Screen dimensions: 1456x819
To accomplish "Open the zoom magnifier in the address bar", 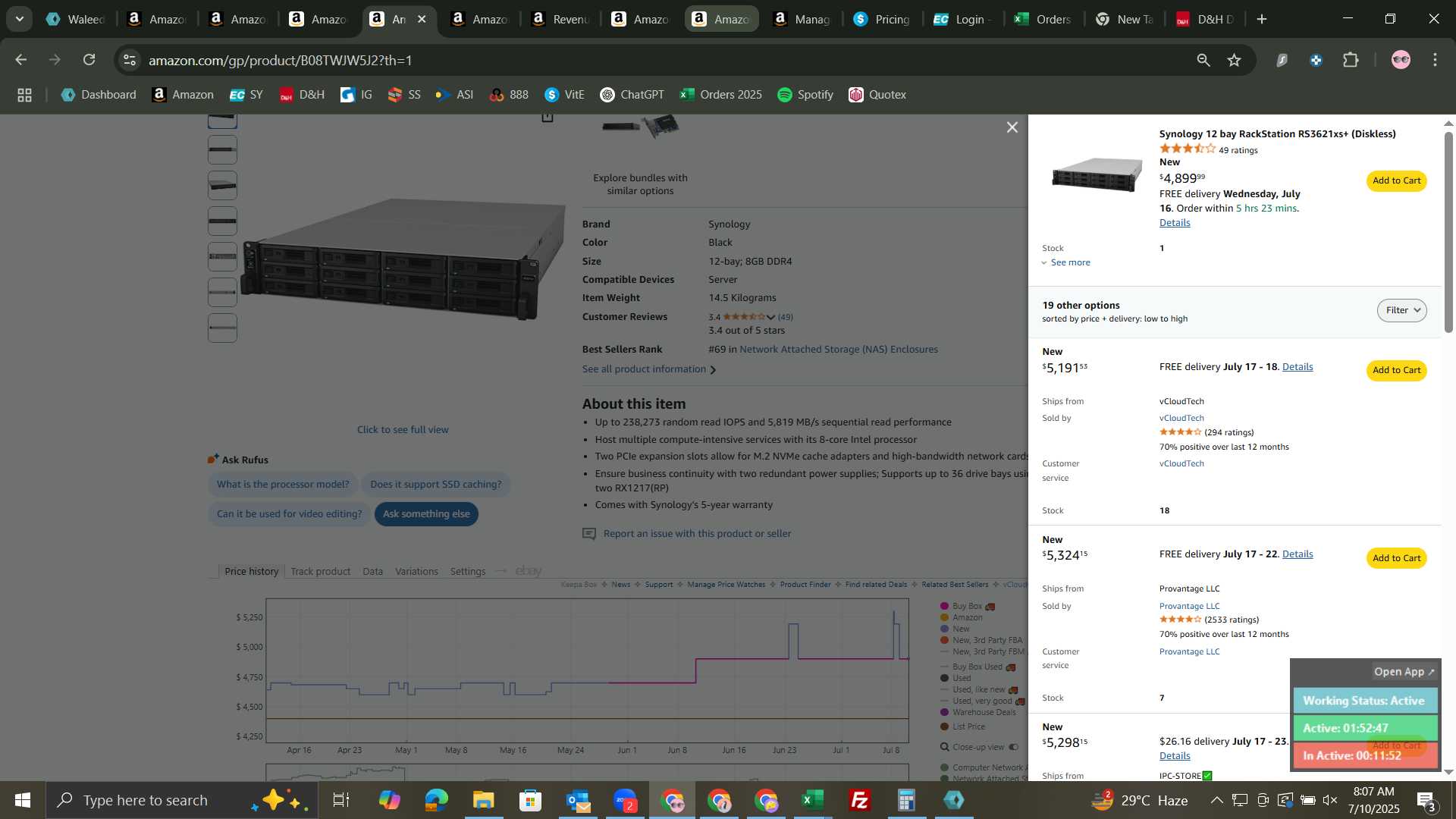I will [x=1203, y=60].
